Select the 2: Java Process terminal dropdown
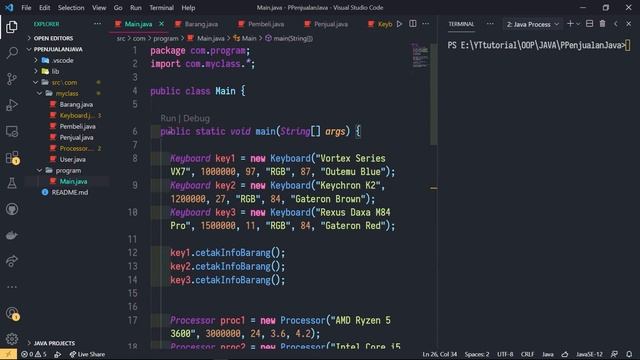 532,24
